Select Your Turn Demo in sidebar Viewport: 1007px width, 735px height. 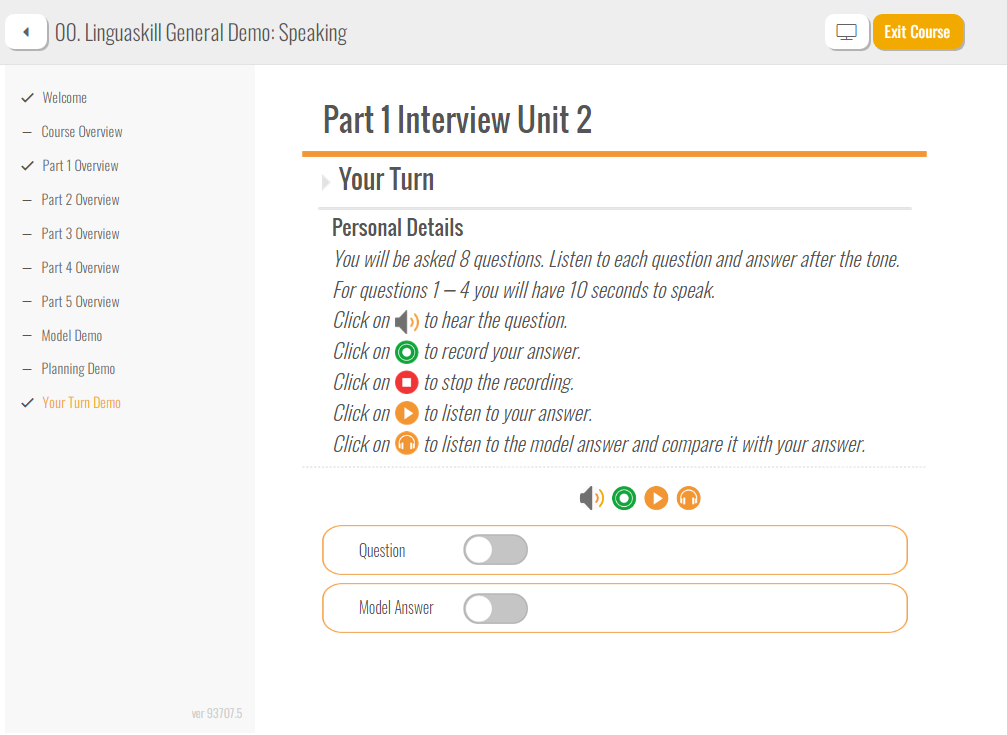81,403
